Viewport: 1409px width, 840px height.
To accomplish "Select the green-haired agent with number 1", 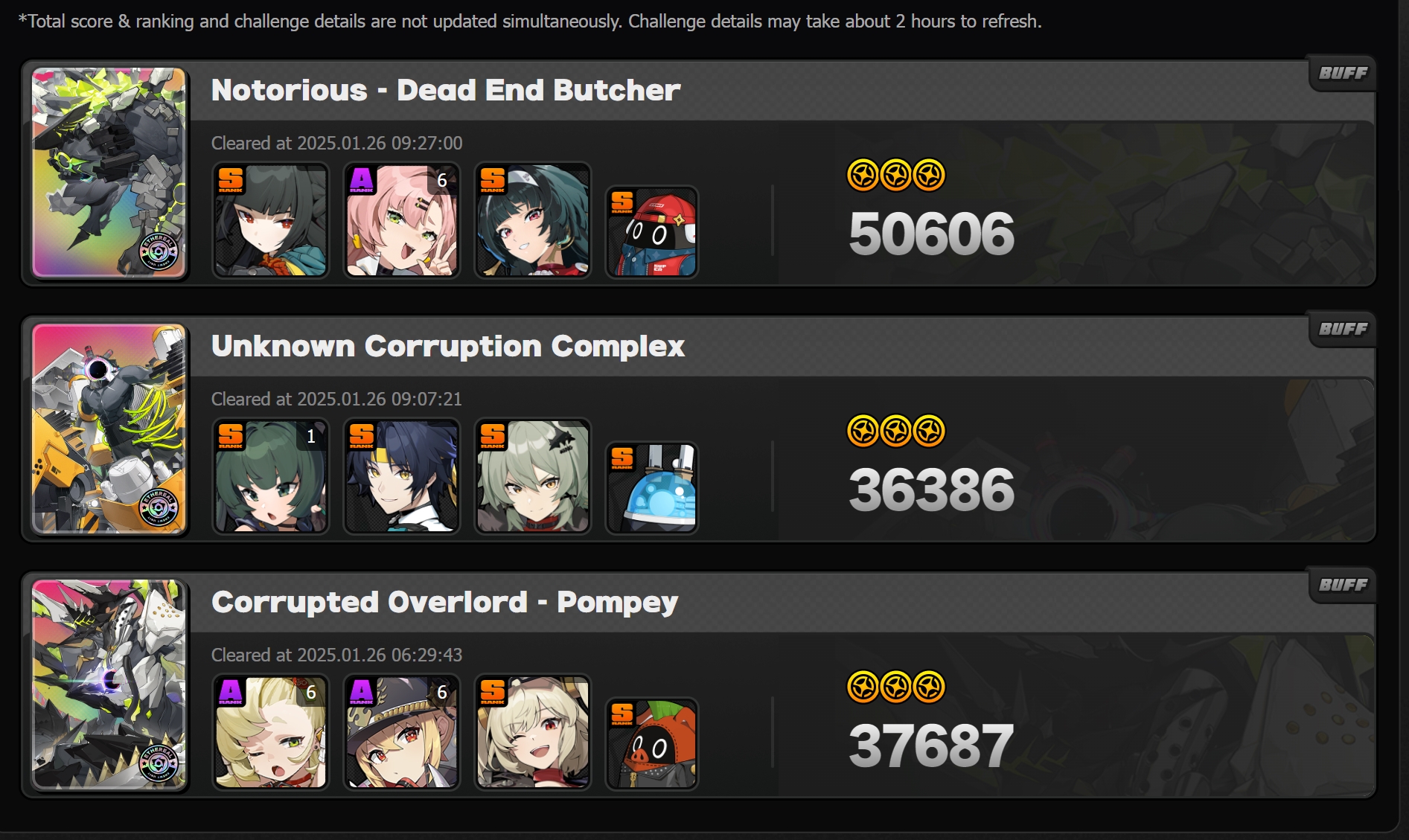I will click(271, 476).
